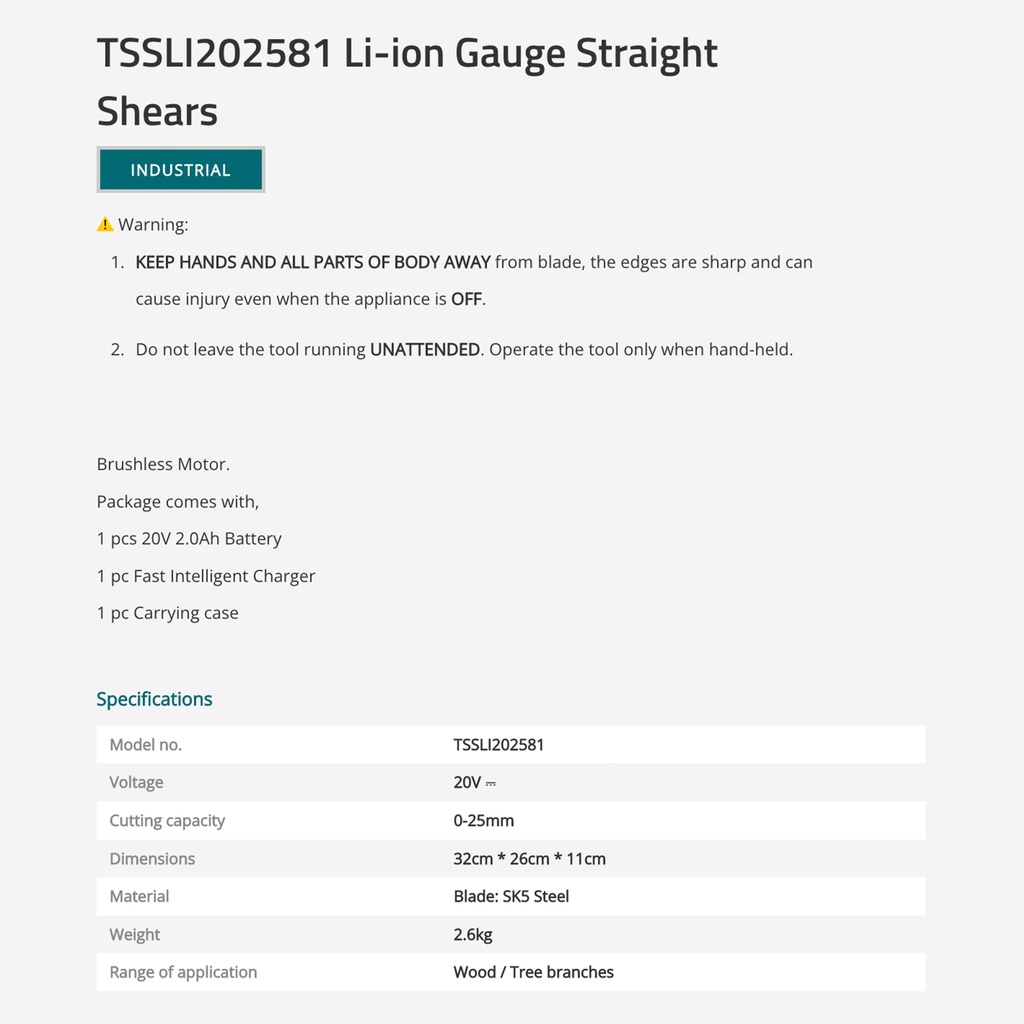Click the Wood / Tree branches value
The width and height of the screenshot is (1024, 1024).
point(533,972)
